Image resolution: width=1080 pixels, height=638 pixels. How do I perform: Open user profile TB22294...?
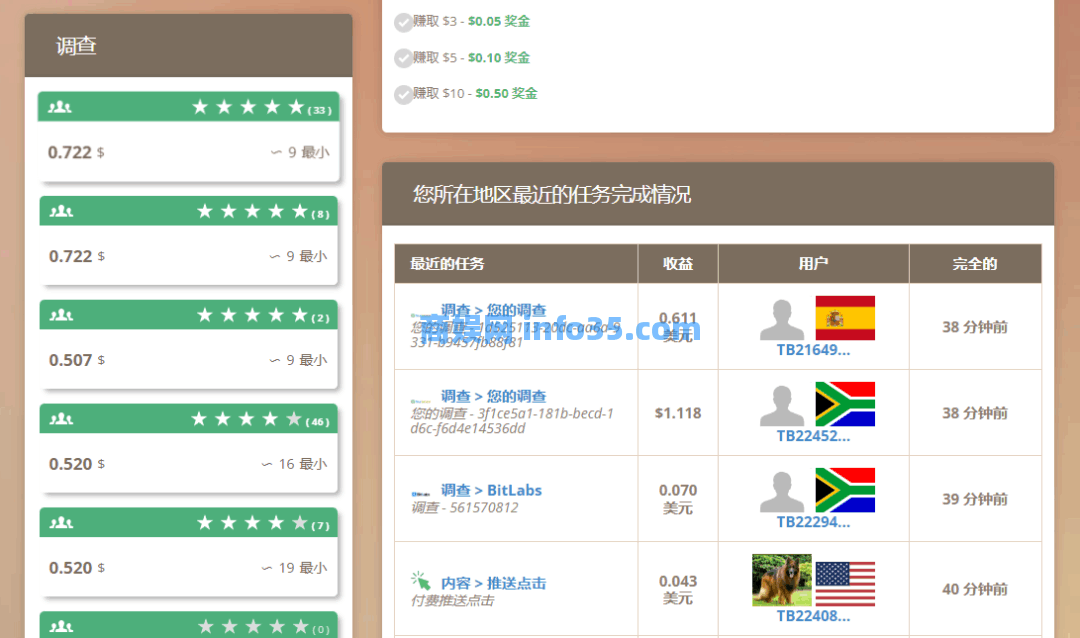tap(813, 522)
